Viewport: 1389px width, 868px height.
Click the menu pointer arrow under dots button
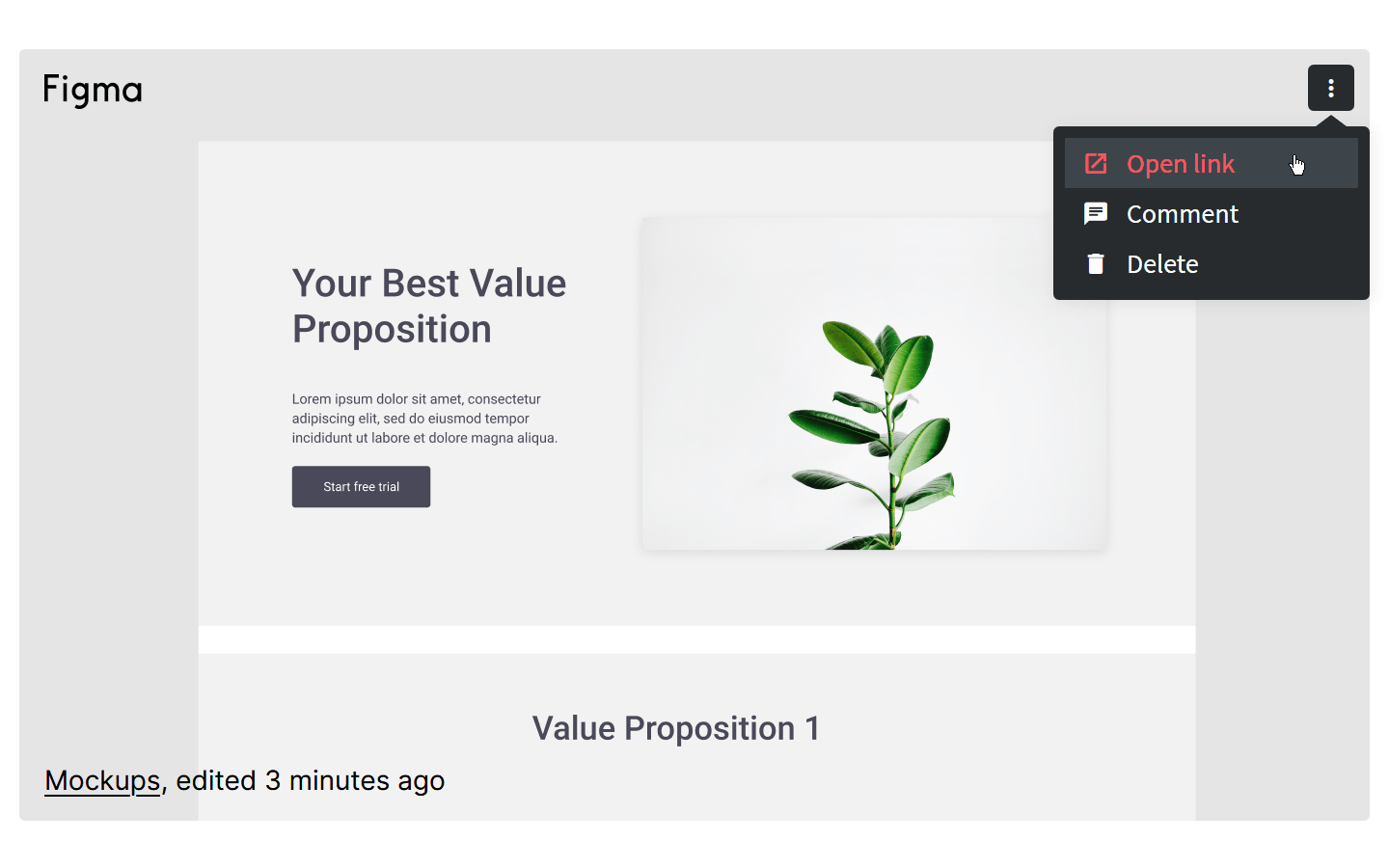(1330, 121)
